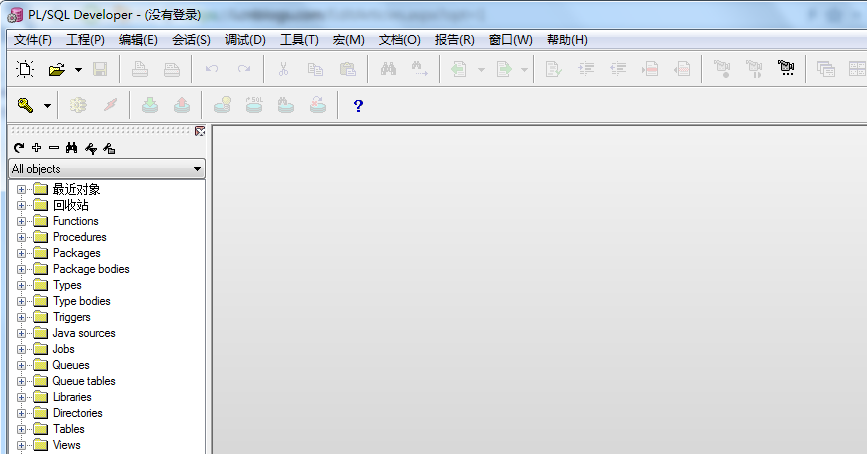
Task: Click the Save floppy disk icon
Action: [x=100, y=69]
